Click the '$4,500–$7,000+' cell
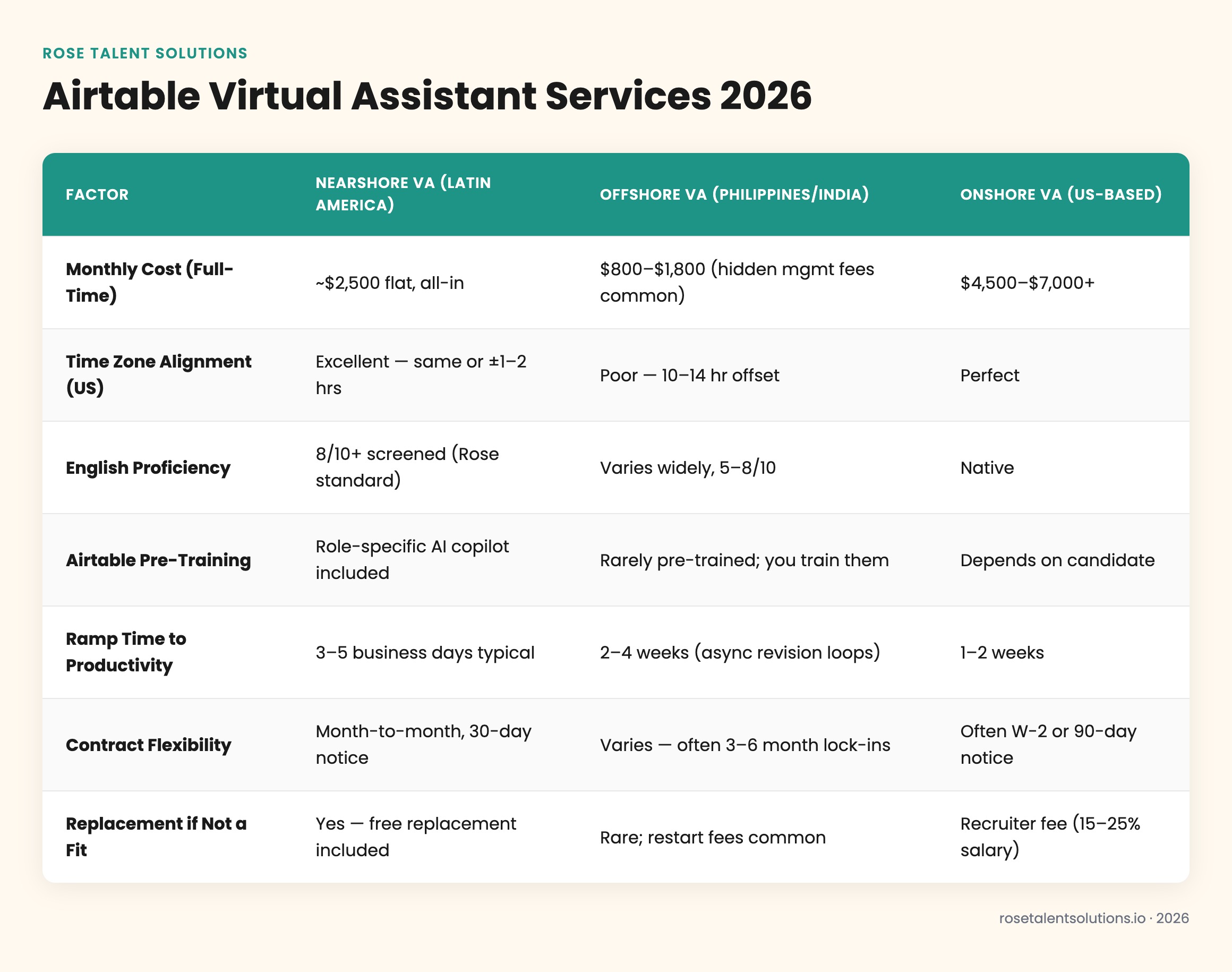The image size is (1232, 972). pyautogui.click(x=1028, y=283)
